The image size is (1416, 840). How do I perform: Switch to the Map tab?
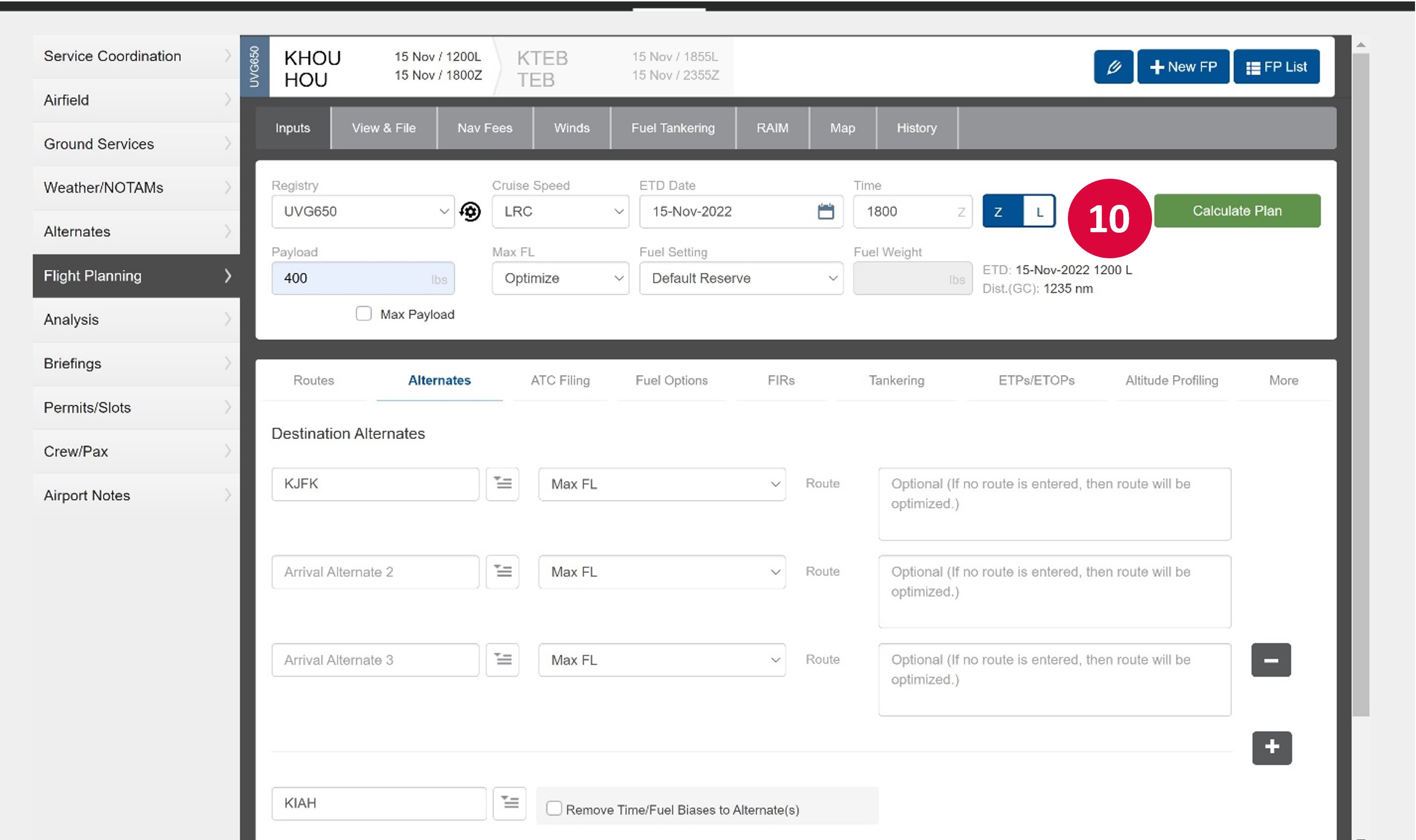pos(842,128)
